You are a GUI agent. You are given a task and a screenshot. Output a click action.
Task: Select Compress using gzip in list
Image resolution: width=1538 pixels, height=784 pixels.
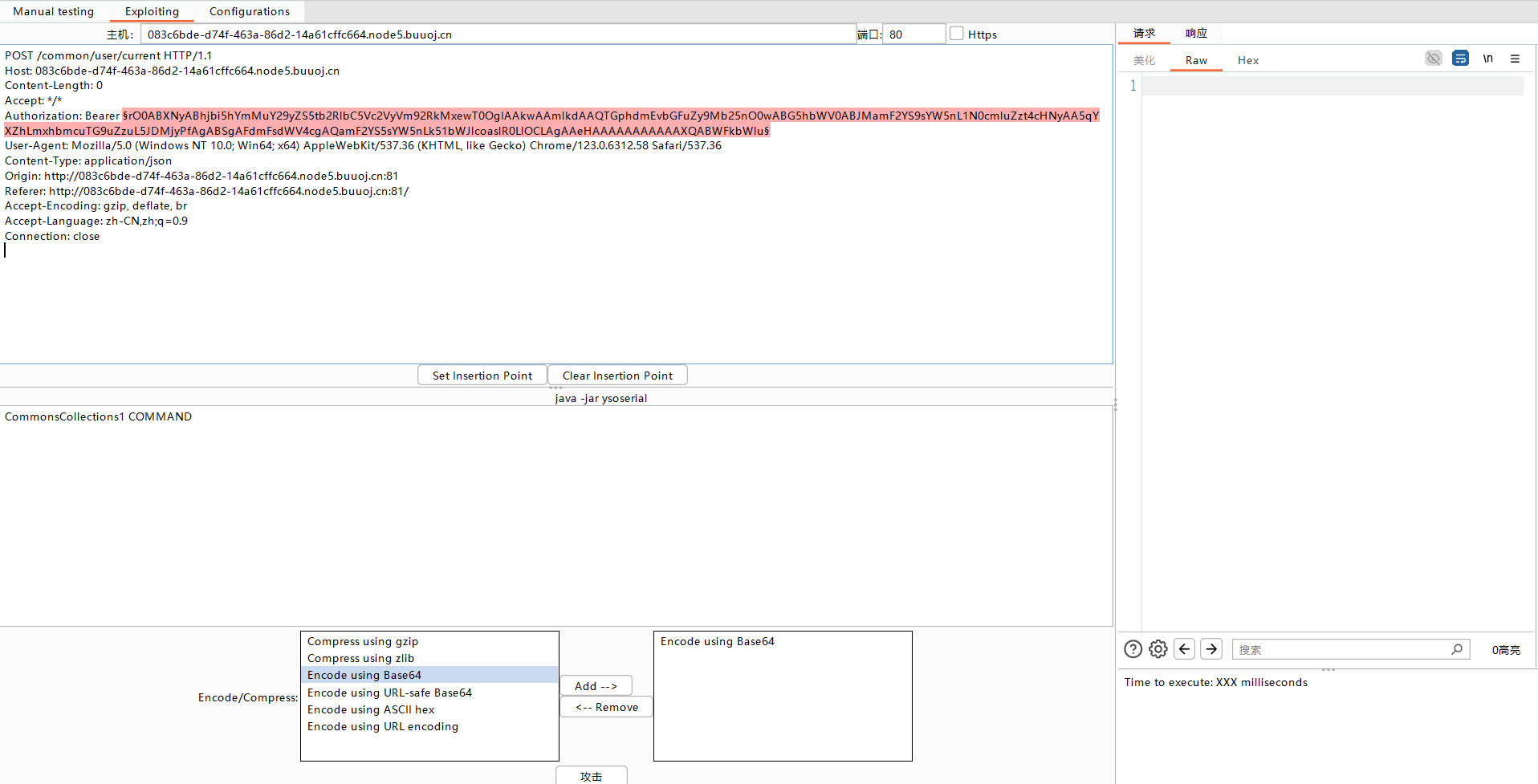click(x=363, y=641)
